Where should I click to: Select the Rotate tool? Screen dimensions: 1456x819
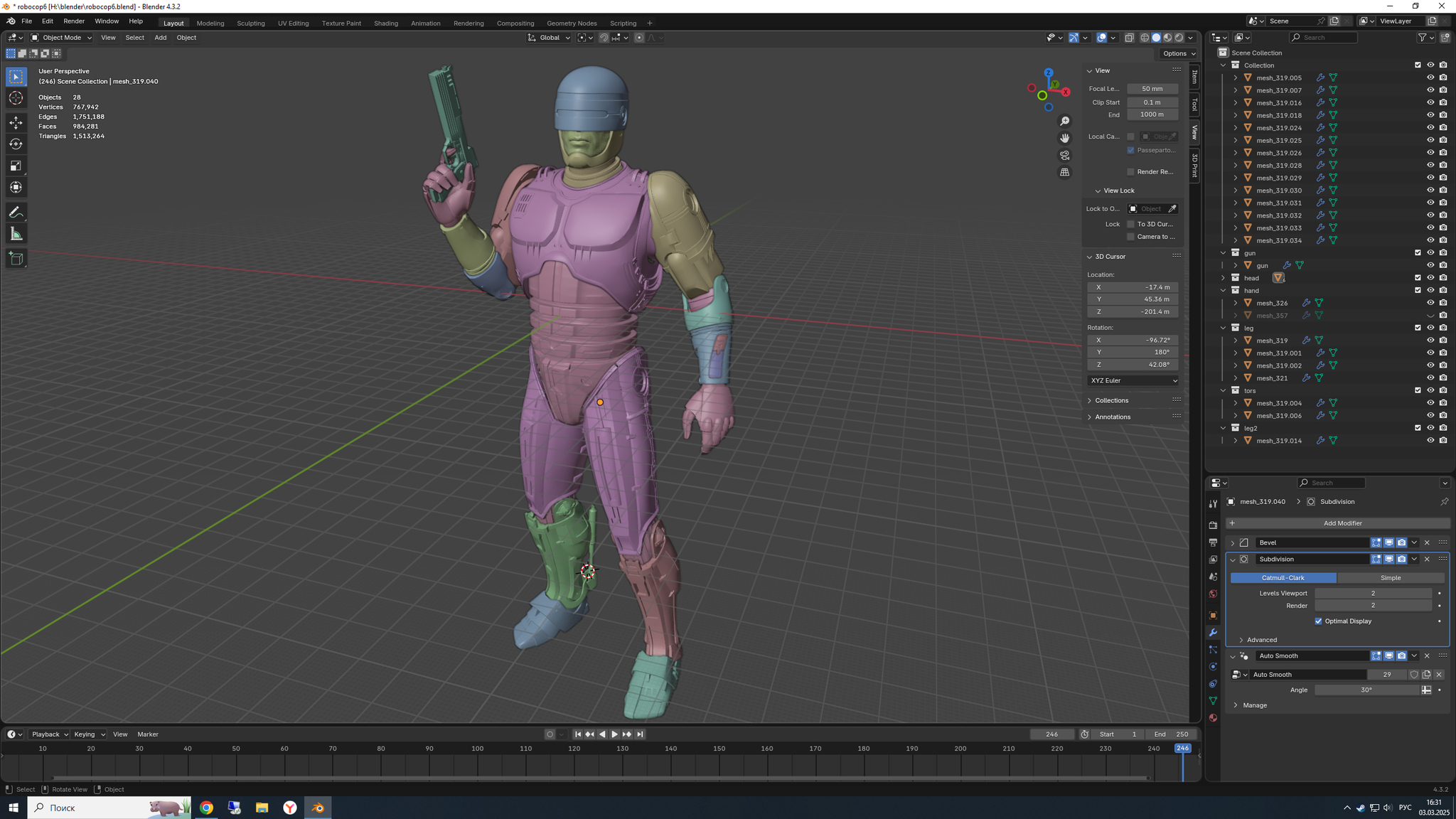(16, 144)
